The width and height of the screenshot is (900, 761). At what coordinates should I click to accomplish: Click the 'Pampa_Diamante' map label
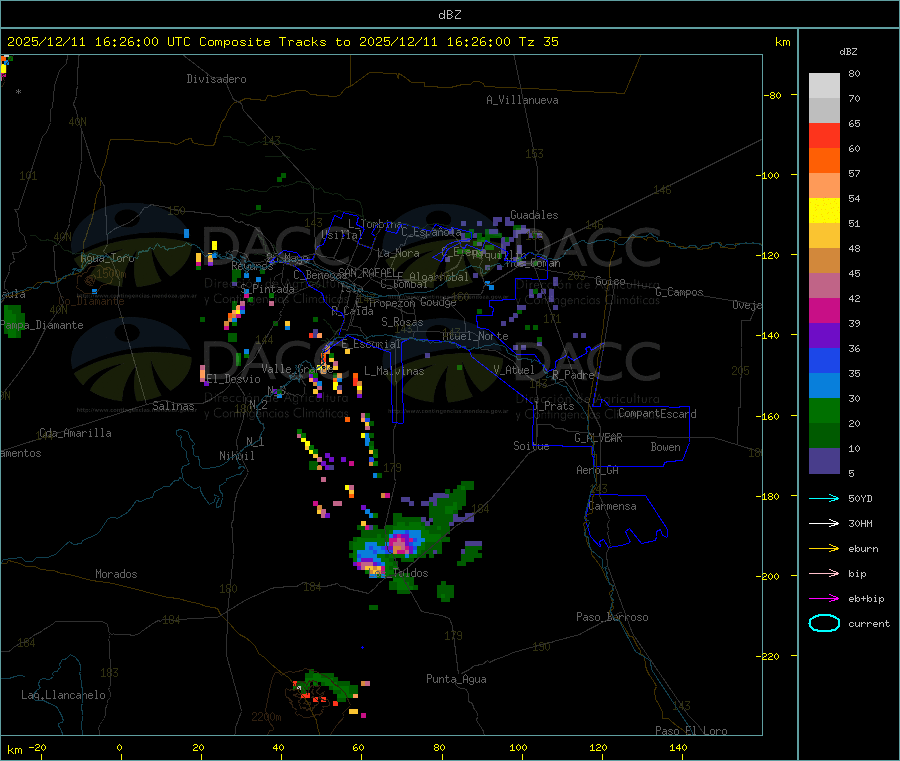click(42, 325)
